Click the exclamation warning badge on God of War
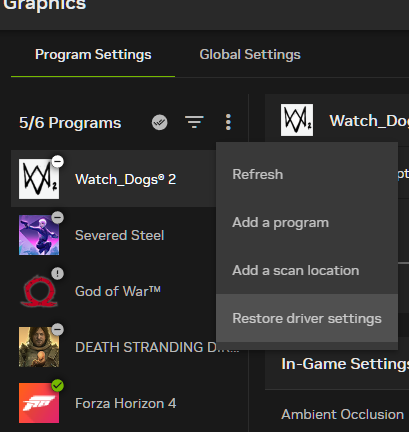Image resolution: width=409 pixels, height=432 pixels. coord(58,274)
